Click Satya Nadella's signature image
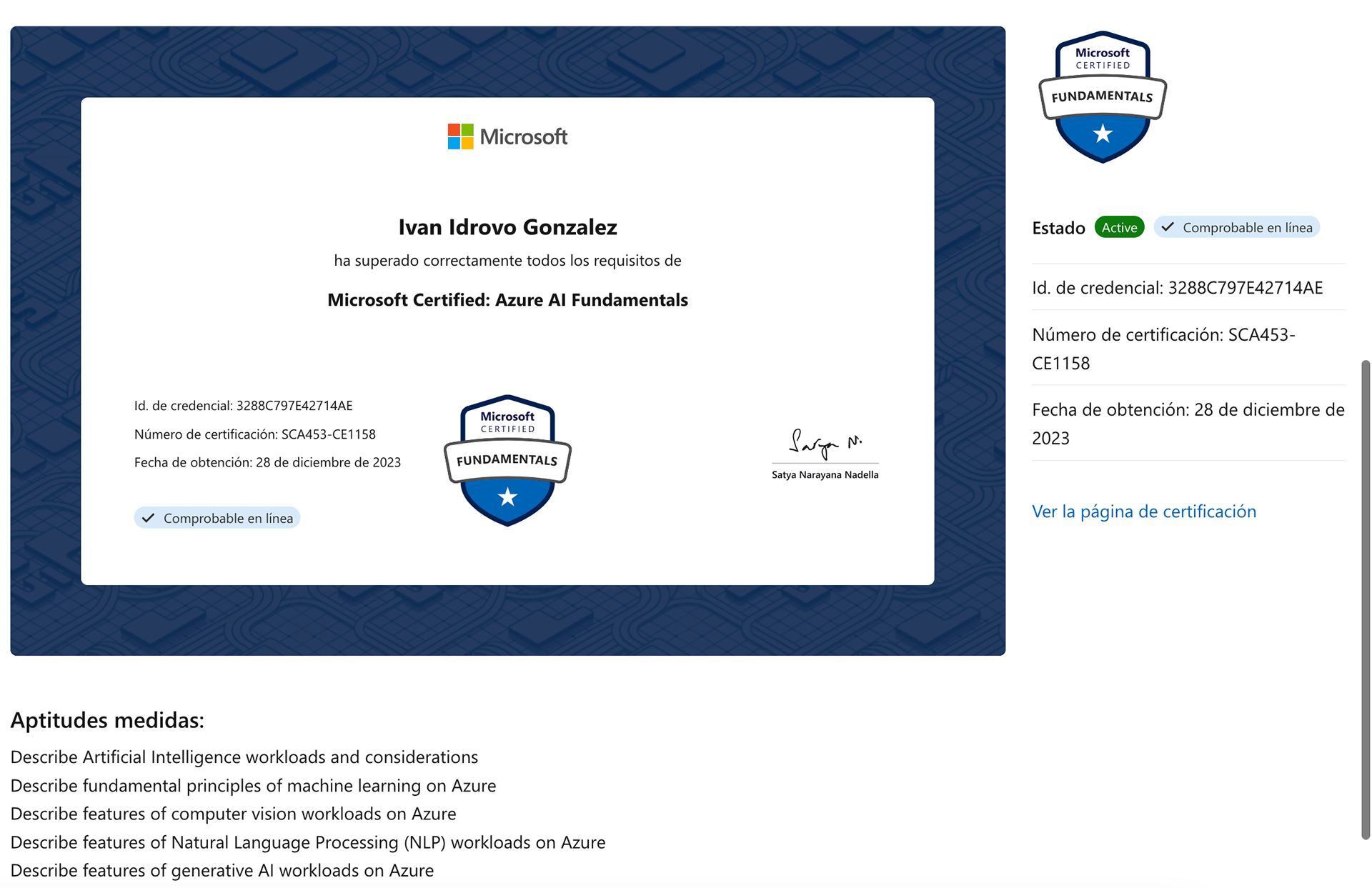The width and height of the screenshot is (1372, 888). [x=825, y=444]
